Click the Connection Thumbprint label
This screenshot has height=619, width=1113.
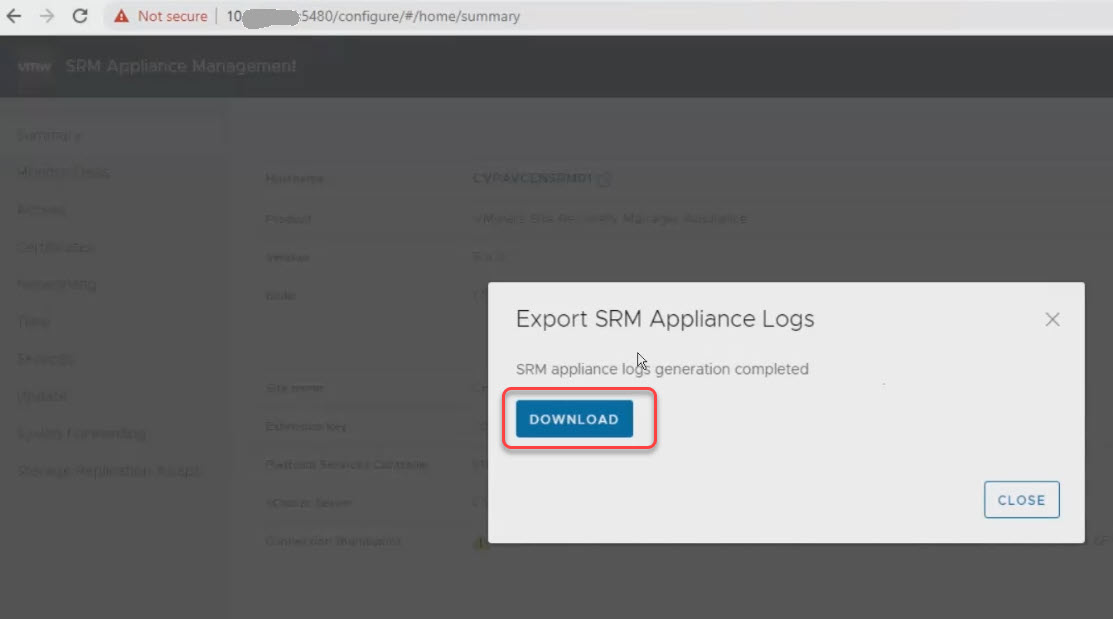[333, 541]
